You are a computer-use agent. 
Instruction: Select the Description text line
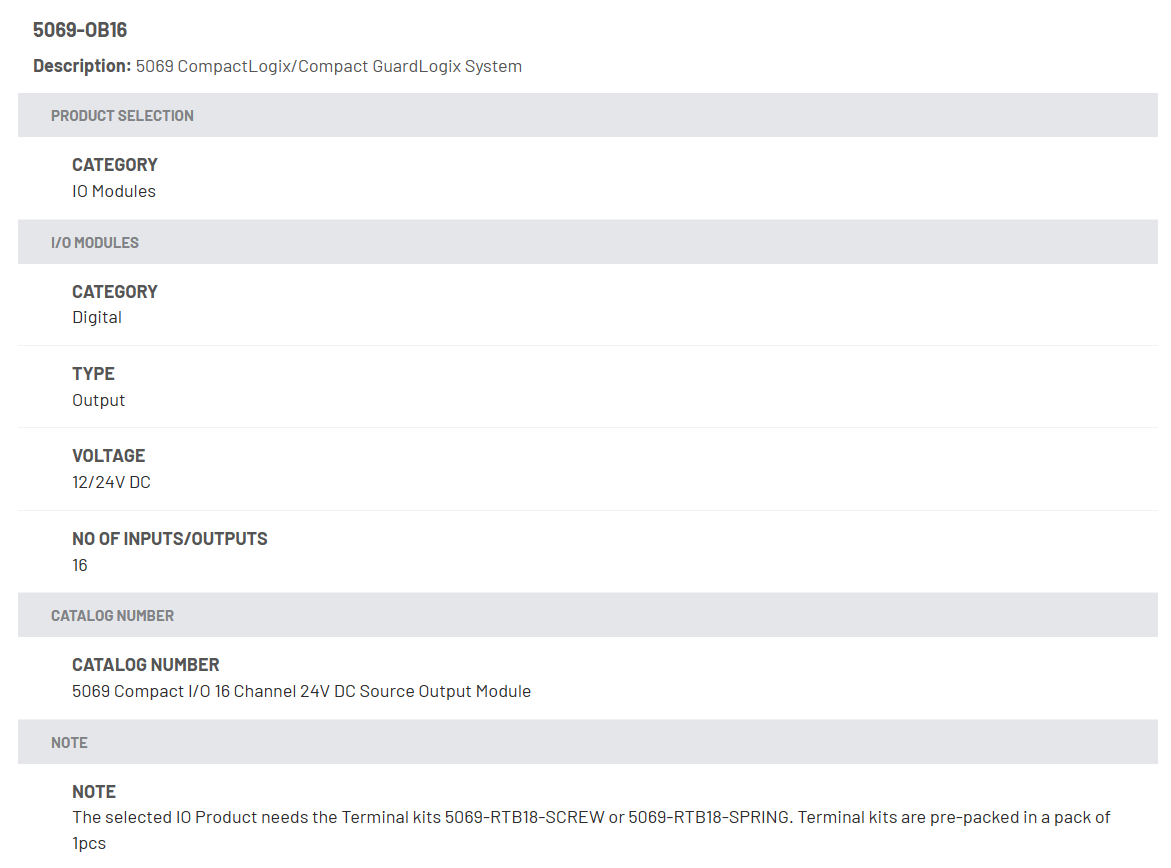point(277,66)
